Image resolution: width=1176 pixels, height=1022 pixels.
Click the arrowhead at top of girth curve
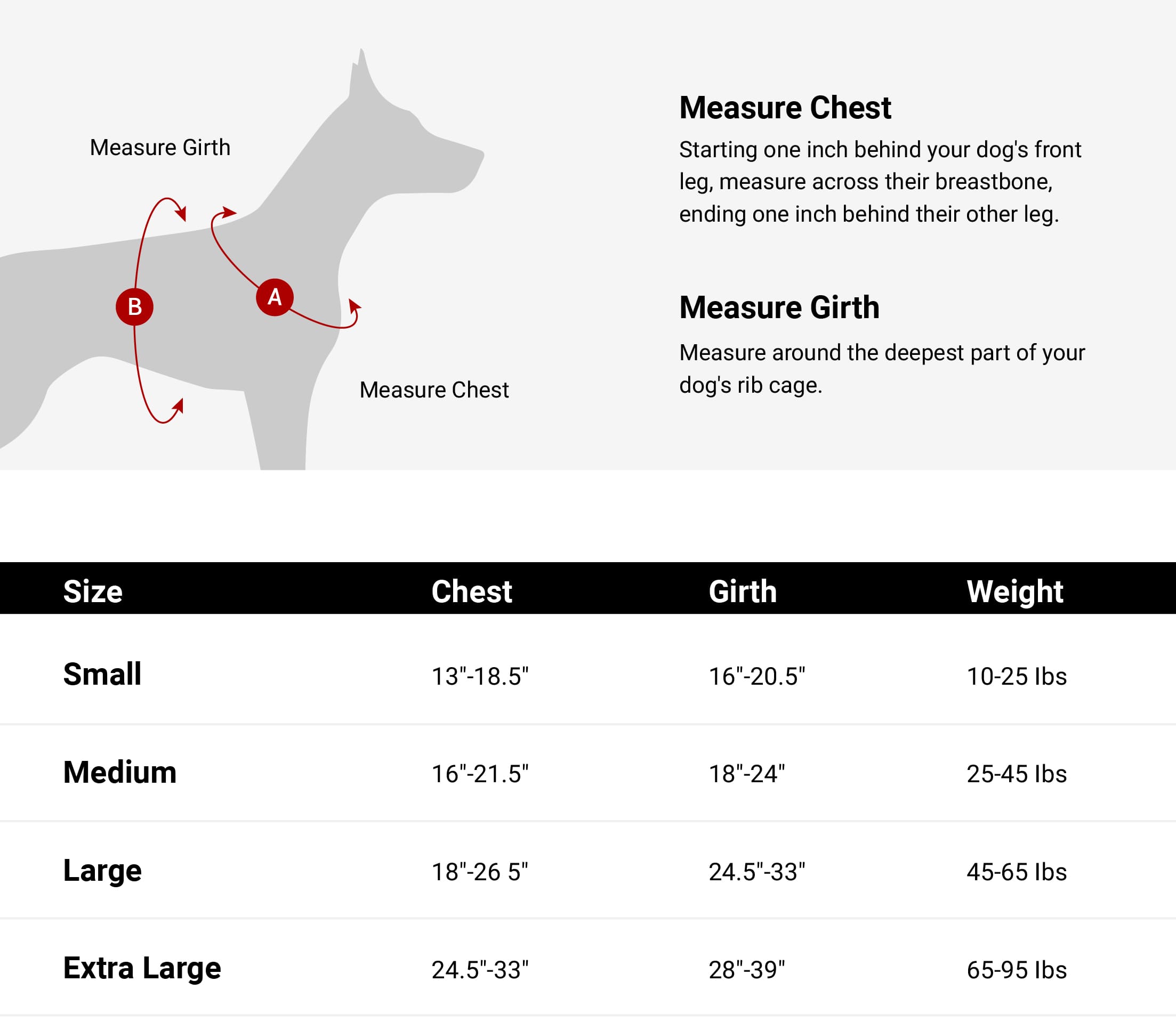pyautogui.click(x=181, y=214)
